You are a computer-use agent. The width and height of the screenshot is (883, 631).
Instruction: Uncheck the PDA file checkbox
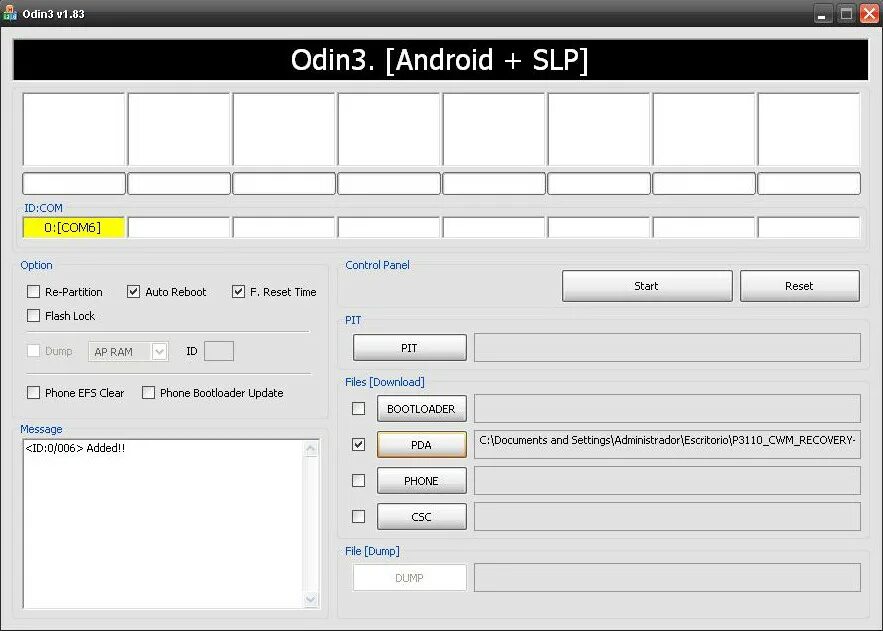coord(358,445)
